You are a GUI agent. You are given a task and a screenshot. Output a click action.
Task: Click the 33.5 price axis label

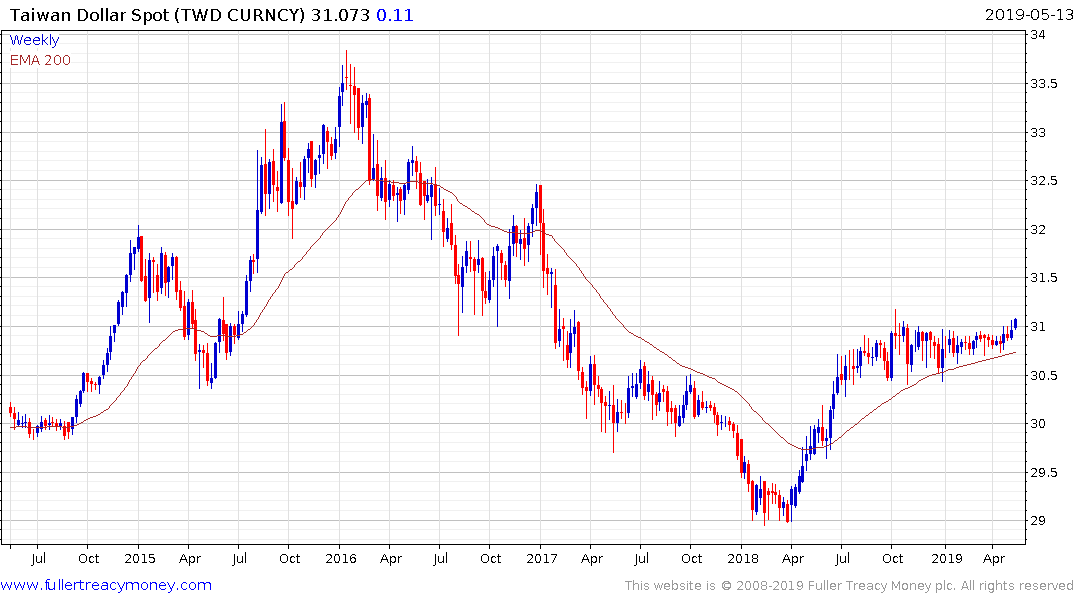click(1043, 84)
